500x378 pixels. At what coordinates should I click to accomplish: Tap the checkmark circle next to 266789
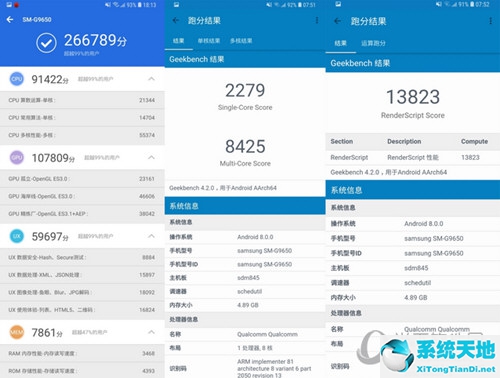tap(46, 43)
